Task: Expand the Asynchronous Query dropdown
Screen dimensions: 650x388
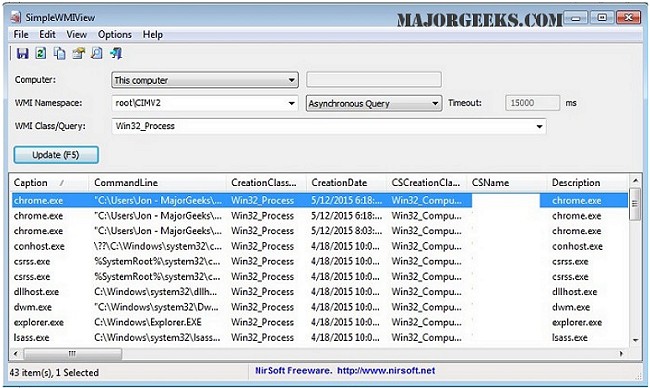Action: point(374,103)
